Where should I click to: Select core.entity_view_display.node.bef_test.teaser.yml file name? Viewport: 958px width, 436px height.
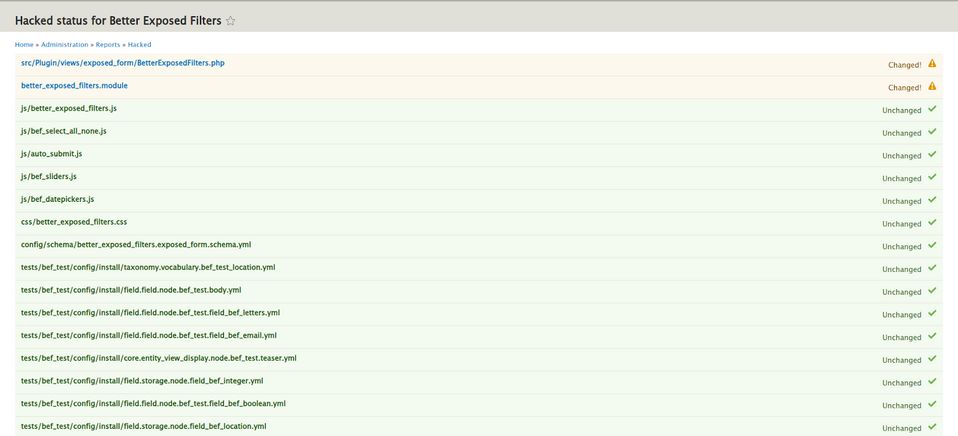[x=159, y=358]
